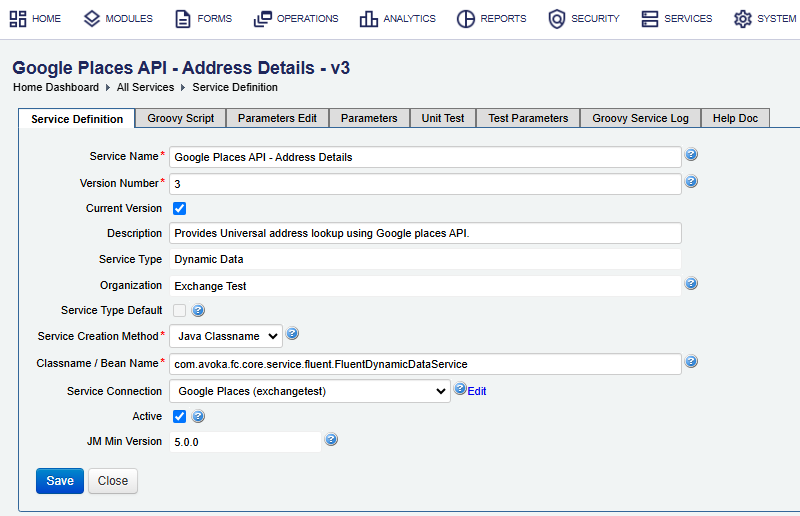Open the Services menu
Screen dimensions: 800x516
pos(677,19)
